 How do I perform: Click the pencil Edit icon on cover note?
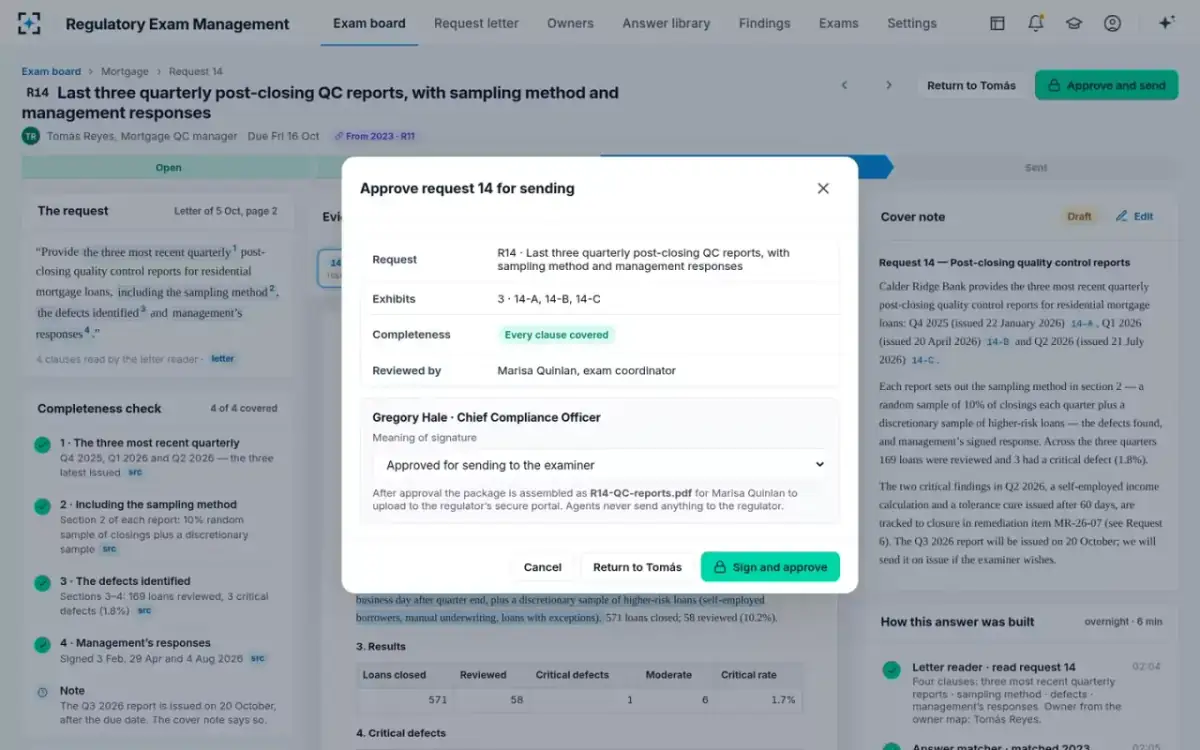tap(1121, 216)
